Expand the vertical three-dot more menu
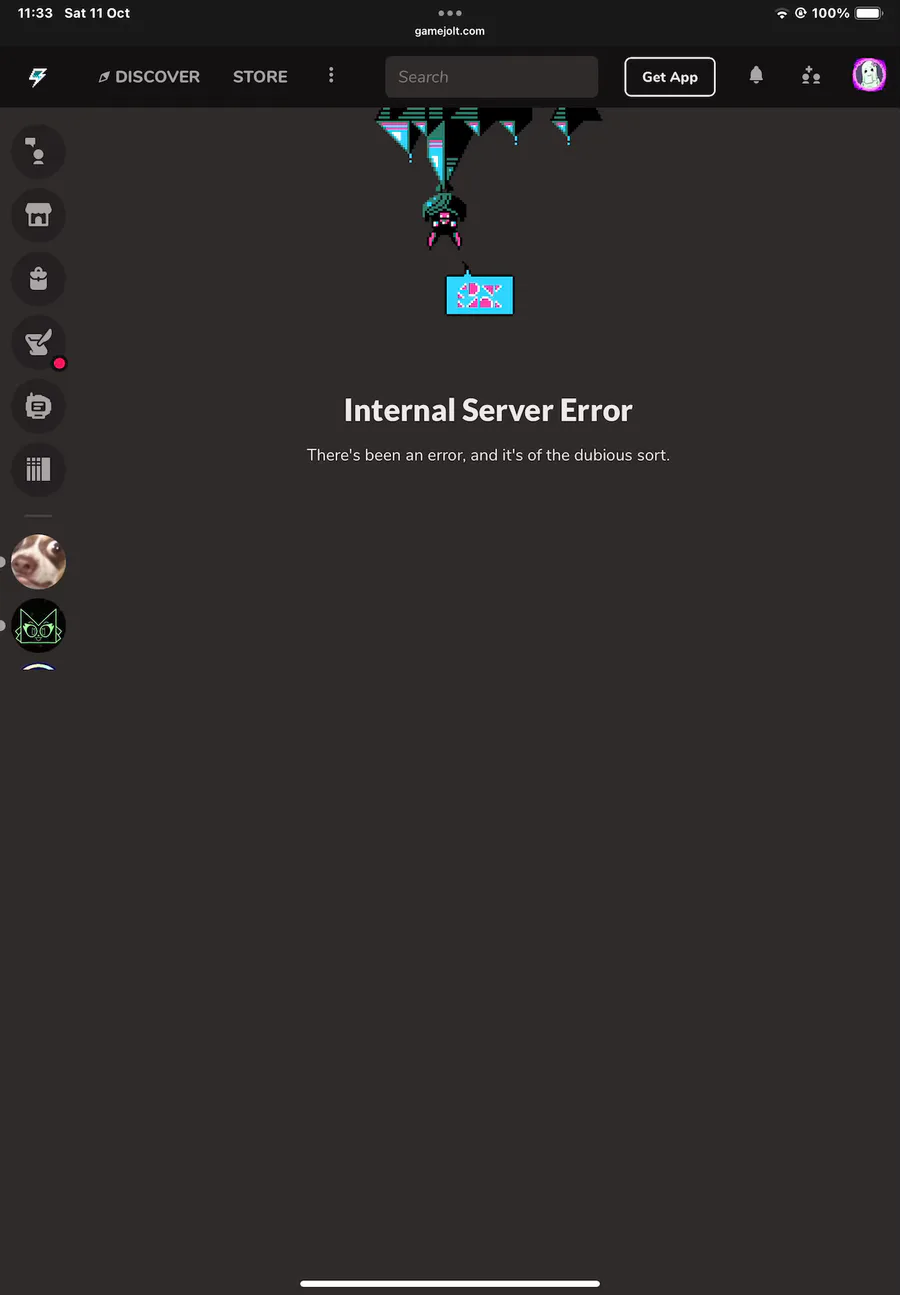This screenshot has height=1295, width=900. click(331, 76)
